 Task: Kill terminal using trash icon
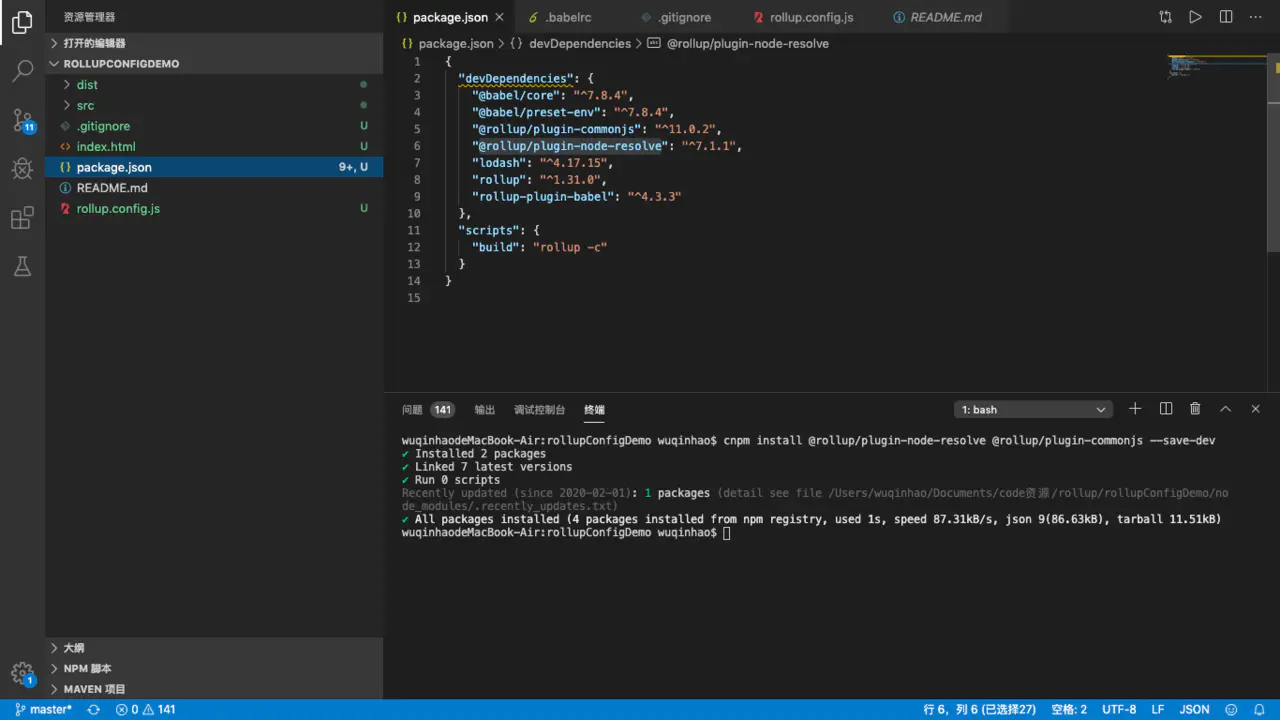pyautogui.click(x=1195, y=409)
